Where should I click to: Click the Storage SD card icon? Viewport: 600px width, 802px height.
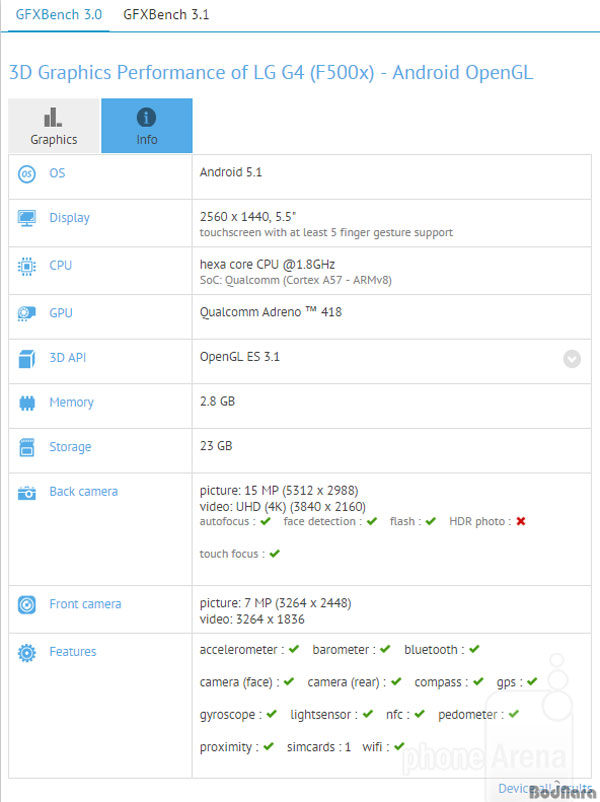pos(27,448)
